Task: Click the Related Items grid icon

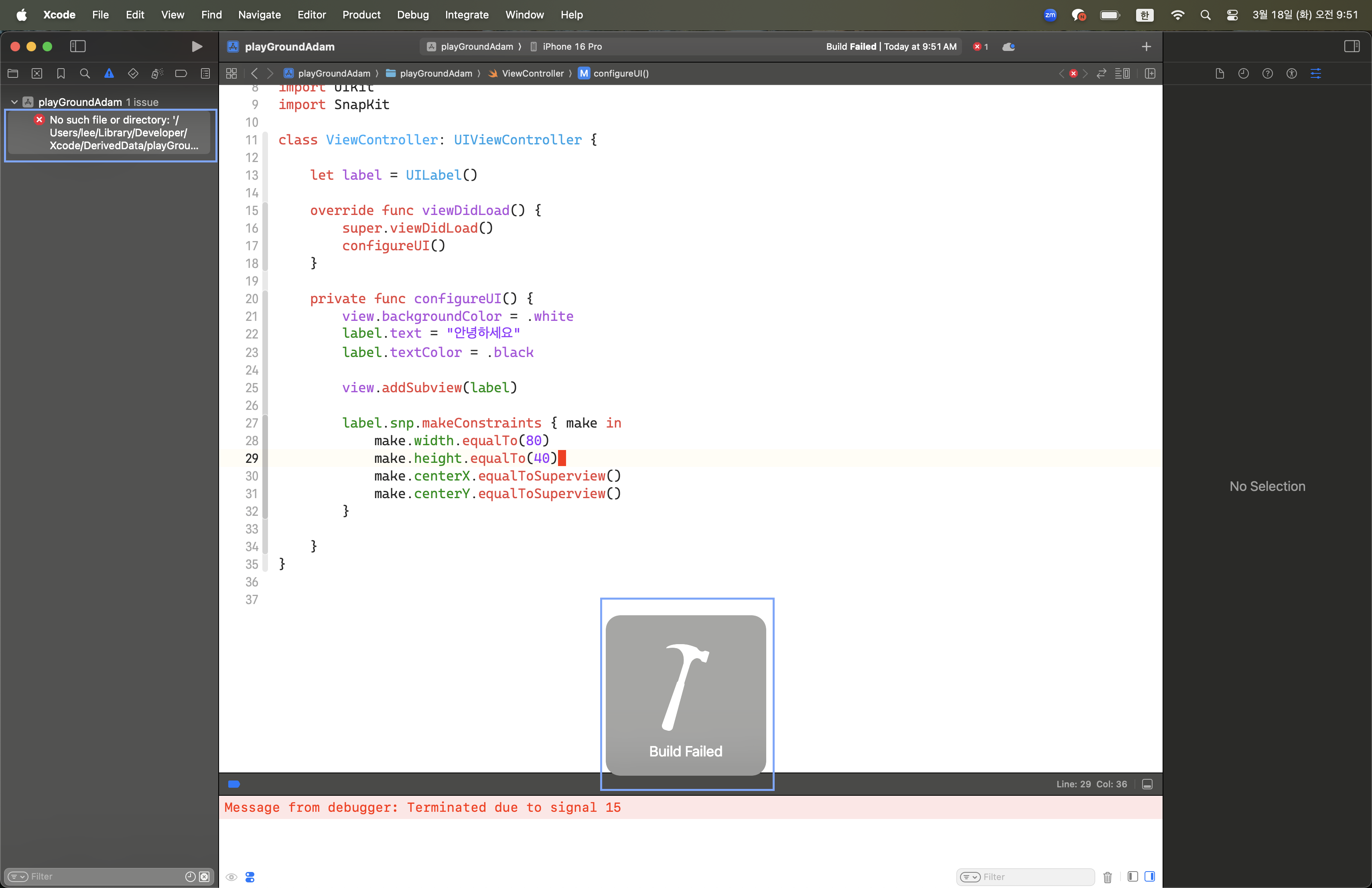Action: [231, 73]
